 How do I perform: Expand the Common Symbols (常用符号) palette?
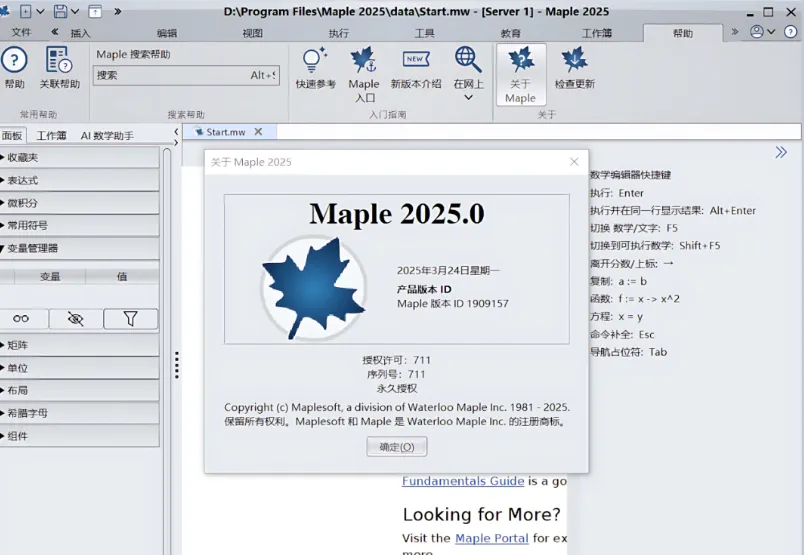(x=79, y=225)
